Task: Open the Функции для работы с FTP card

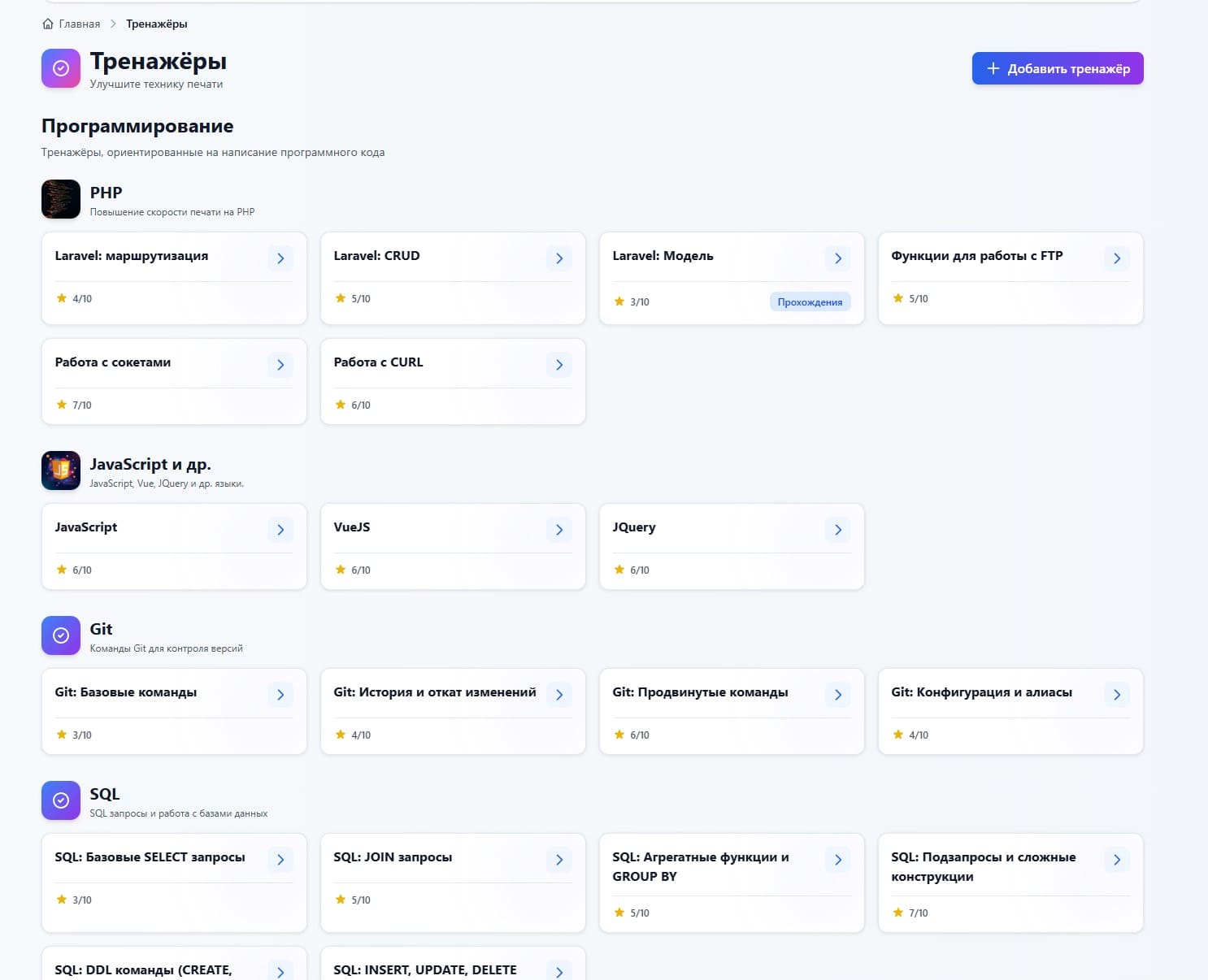Action: pyautogui.click(x=976, y=256)
